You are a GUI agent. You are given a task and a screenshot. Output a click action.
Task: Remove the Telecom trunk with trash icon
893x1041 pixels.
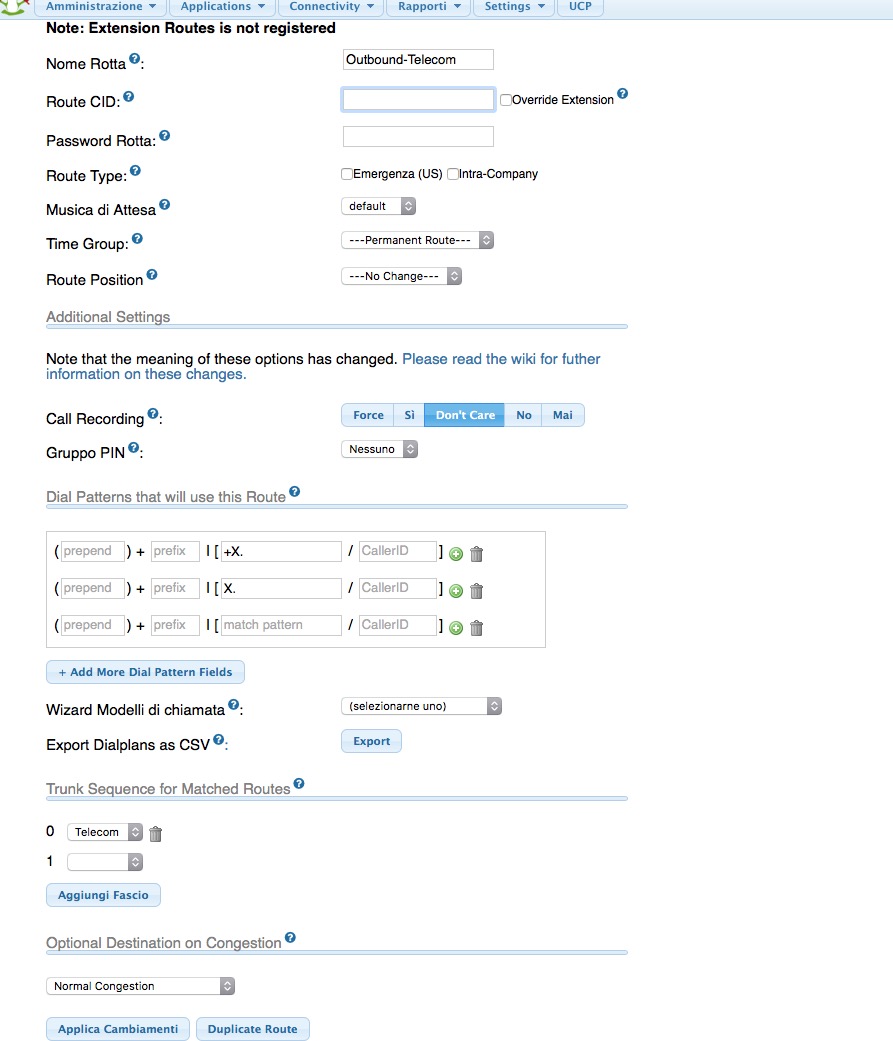(155, 834)
